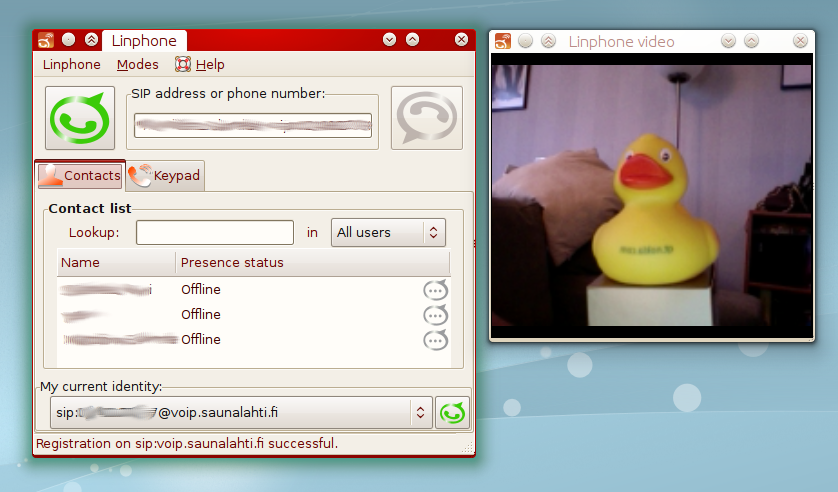This screenshot has width=838, height=492.
Task: Click the third row's Offline status
Action: pyautogui.click(x=201, y=340)
